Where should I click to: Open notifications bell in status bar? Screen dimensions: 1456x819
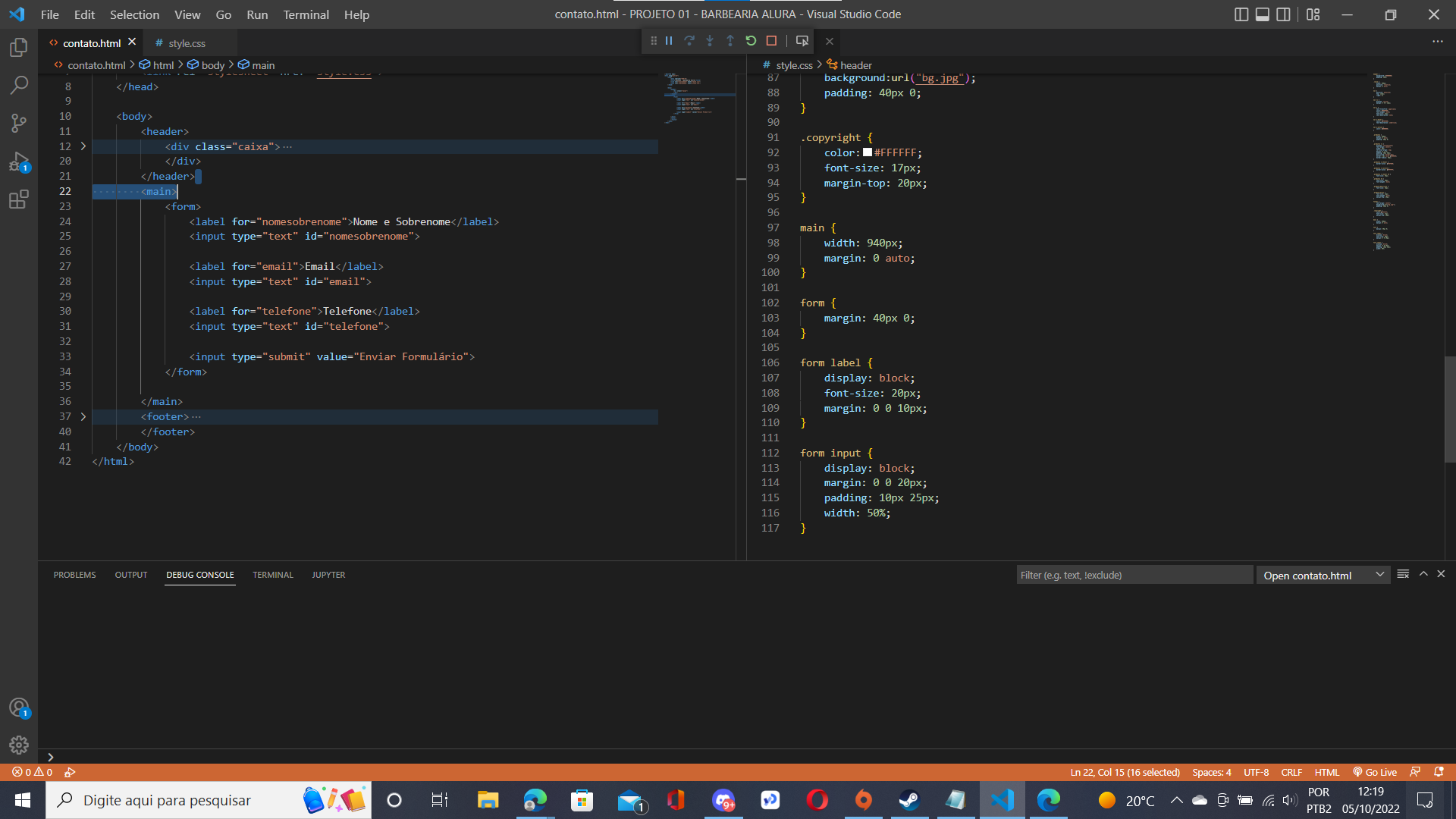(x=1439, y=772)
